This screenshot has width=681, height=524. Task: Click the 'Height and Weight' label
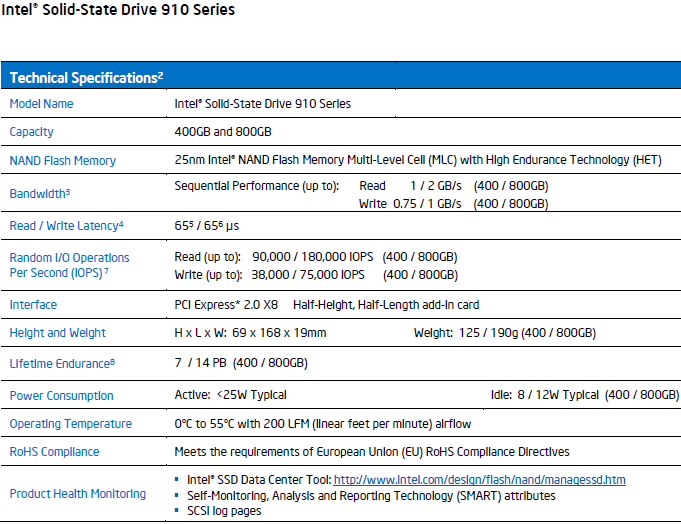pyautogui.click(x=57, y=333)
